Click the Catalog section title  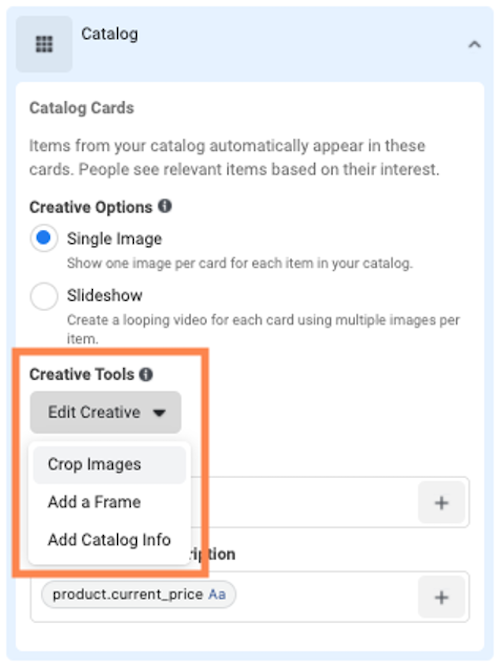tap(109, 34)
